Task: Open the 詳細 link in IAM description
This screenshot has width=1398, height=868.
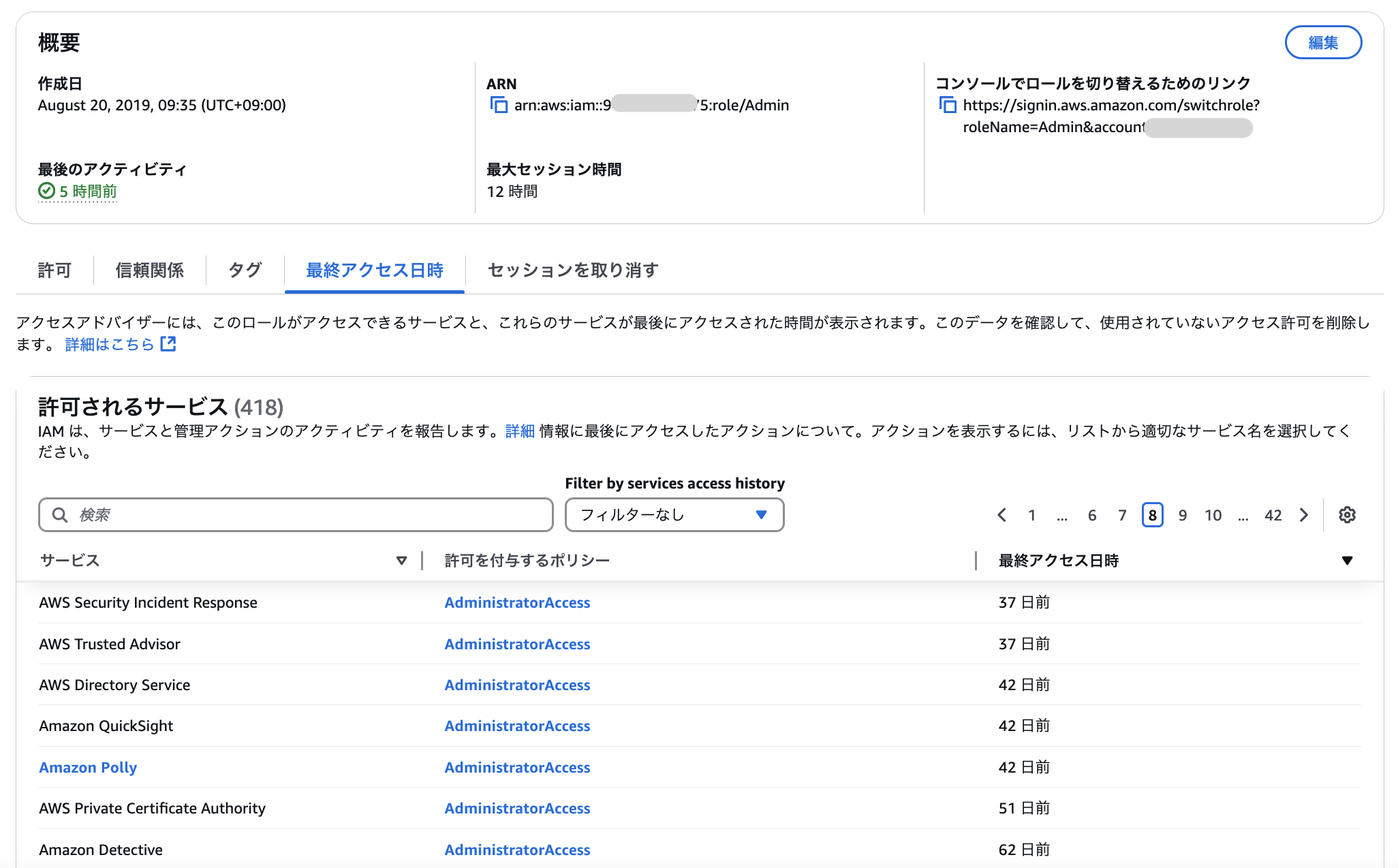Action: tap(520, 431)
